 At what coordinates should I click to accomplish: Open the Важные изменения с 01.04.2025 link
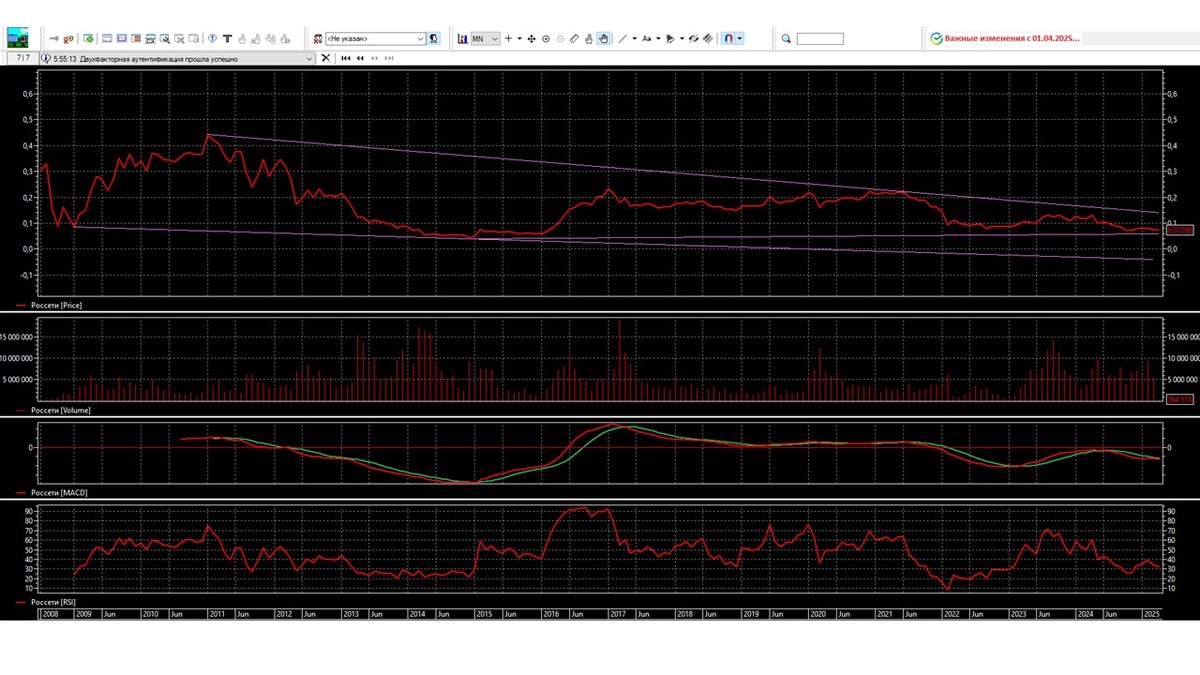click(1012, 38)
